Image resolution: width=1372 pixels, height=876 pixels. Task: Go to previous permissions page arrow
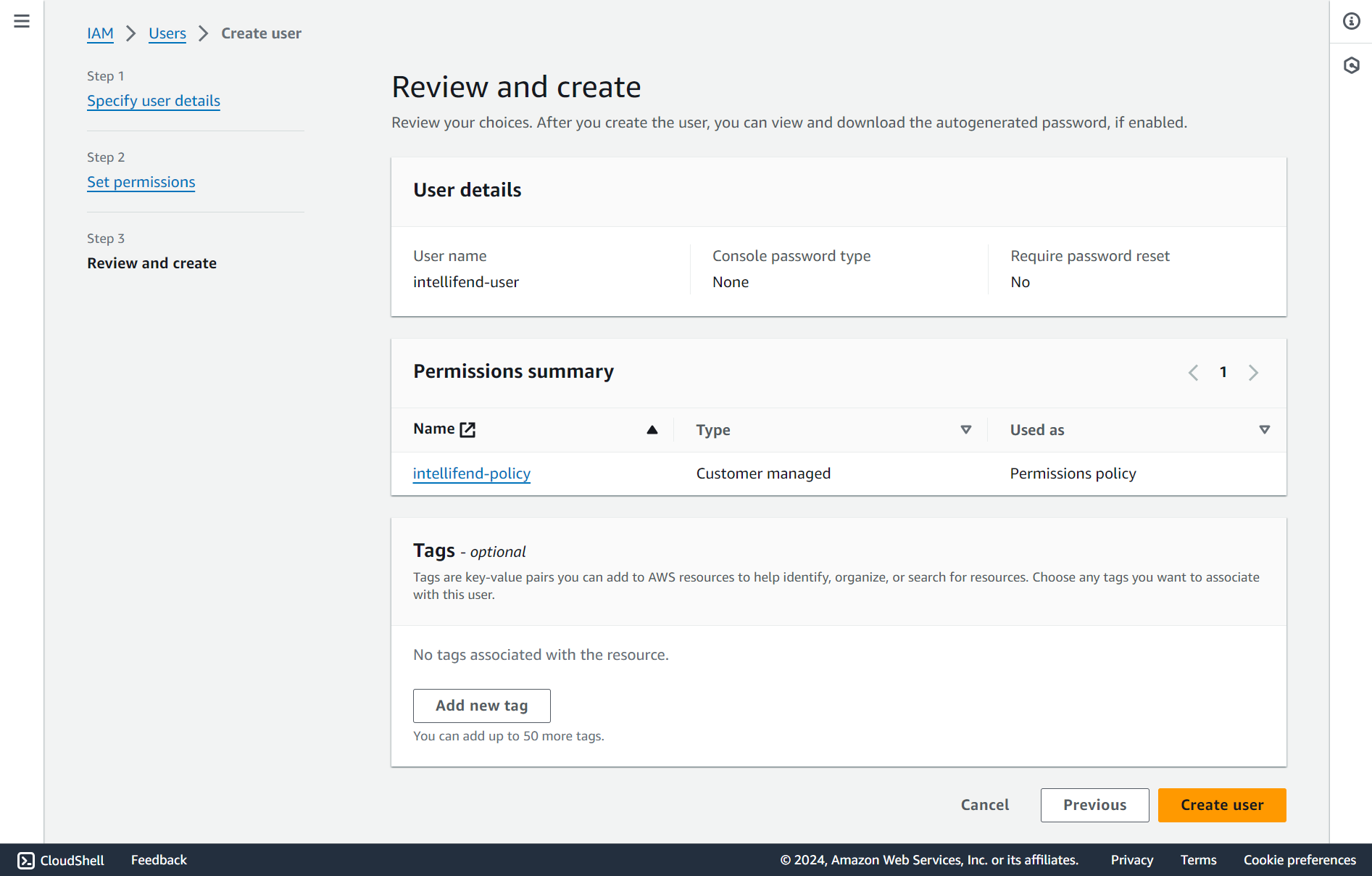tap(1193, 373)
